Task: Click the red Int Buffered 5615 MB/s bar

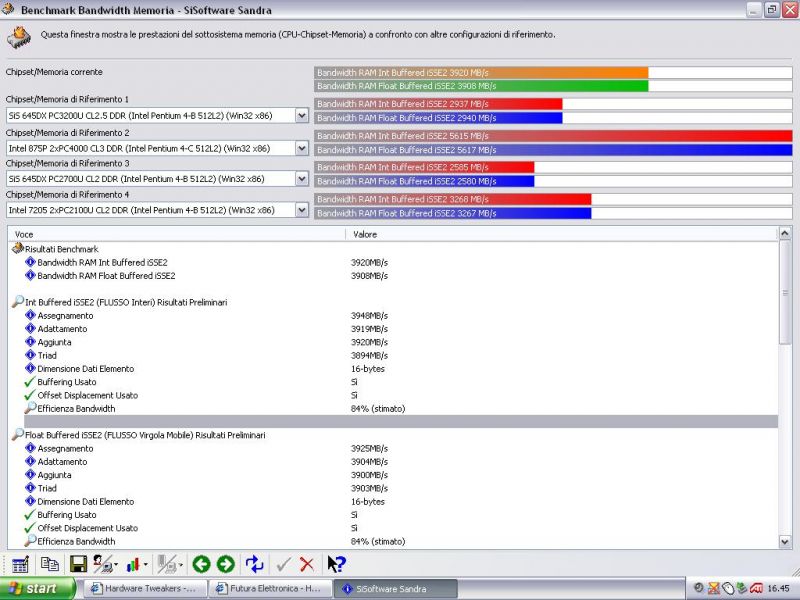Action: point(553,136)
